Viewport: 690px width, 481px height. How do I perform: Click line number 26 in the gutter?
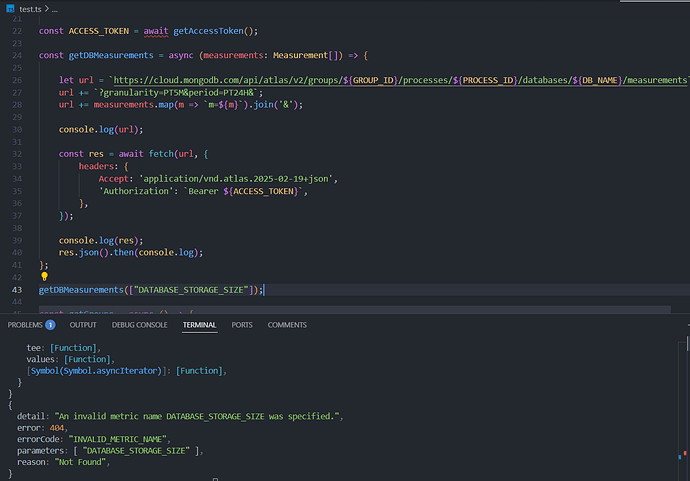pyautogui.click(x=17, y=78)
